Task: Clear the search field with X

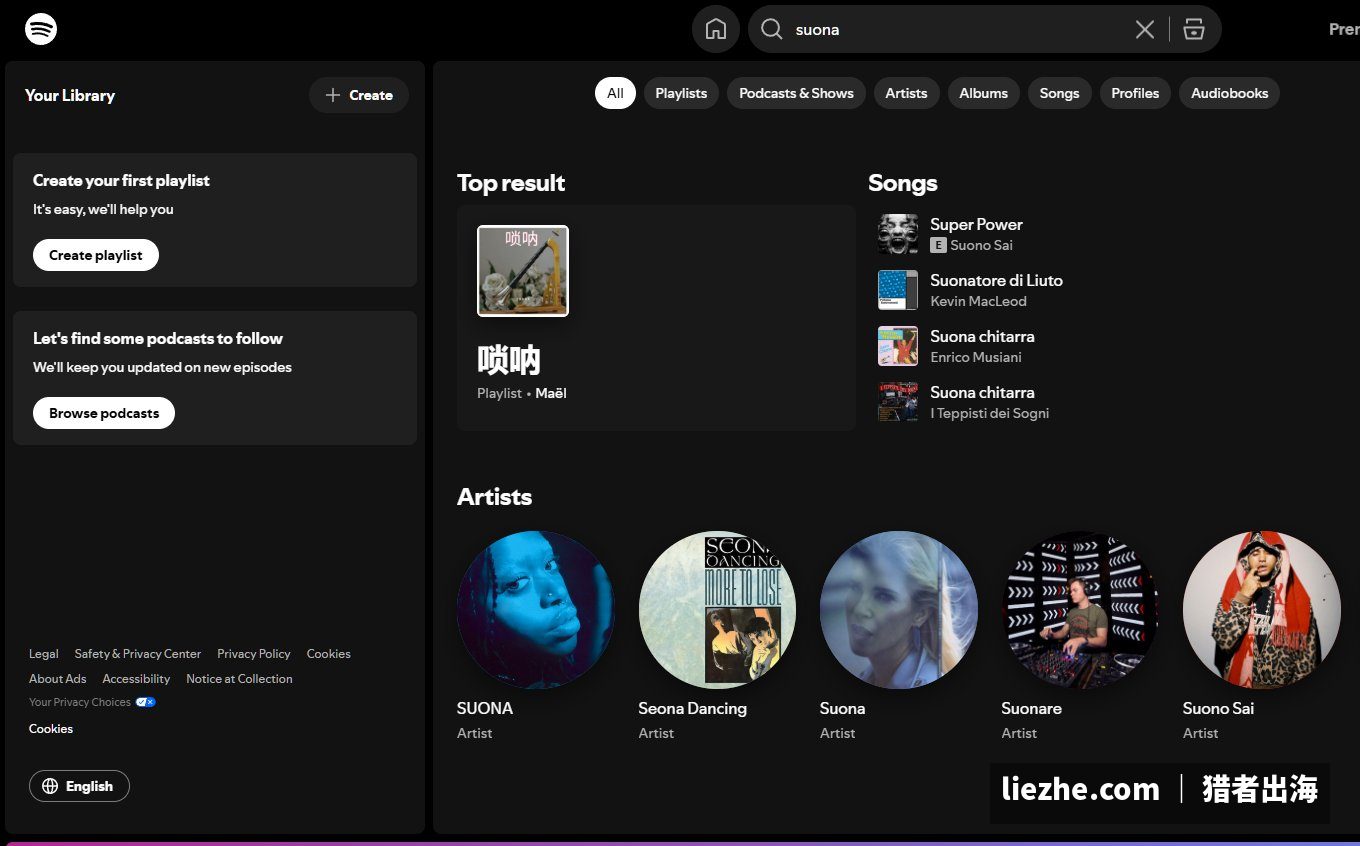Action: click(1145, 30)
